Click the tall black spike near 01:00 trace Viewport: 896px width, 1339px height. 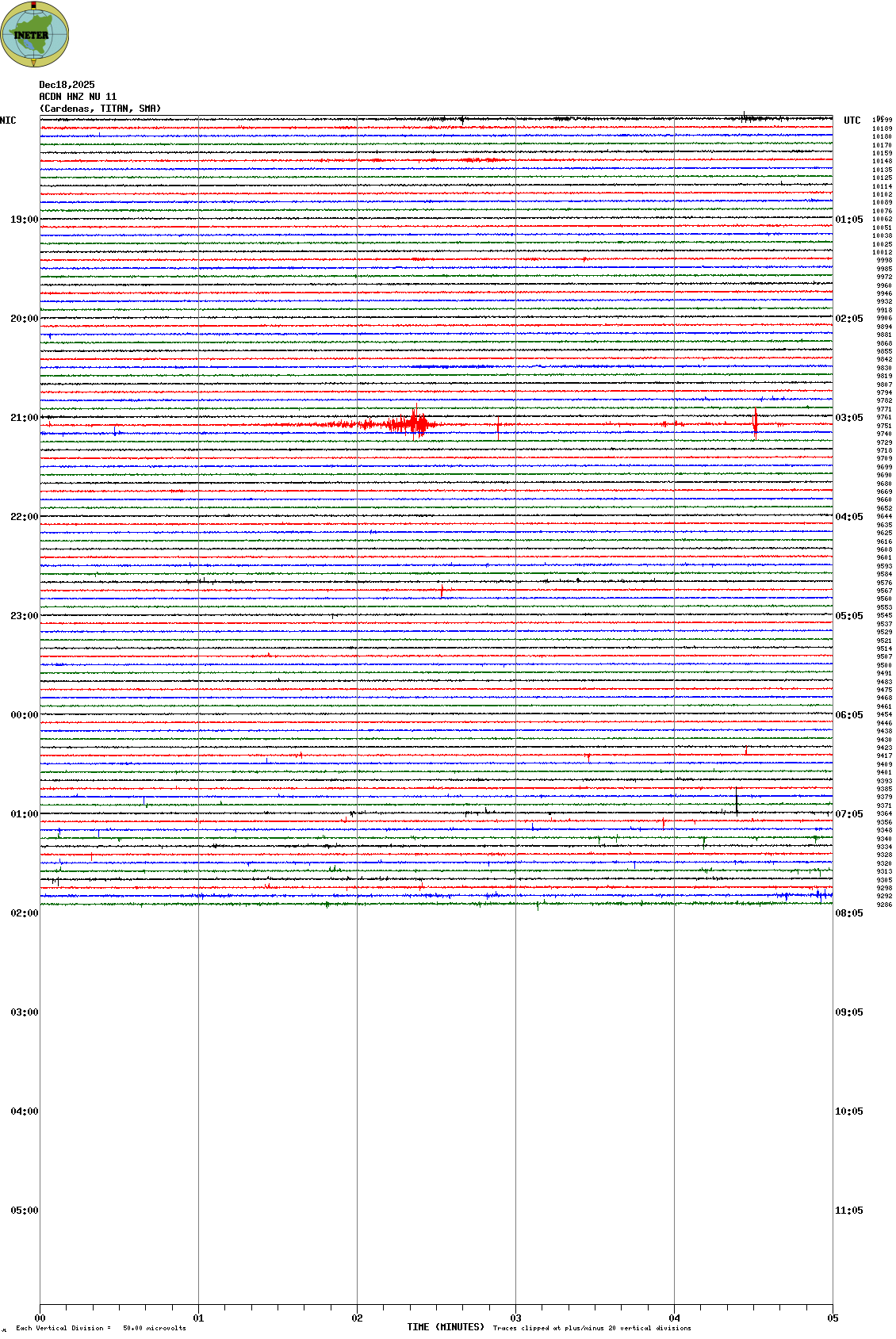[x=737, y=801]
